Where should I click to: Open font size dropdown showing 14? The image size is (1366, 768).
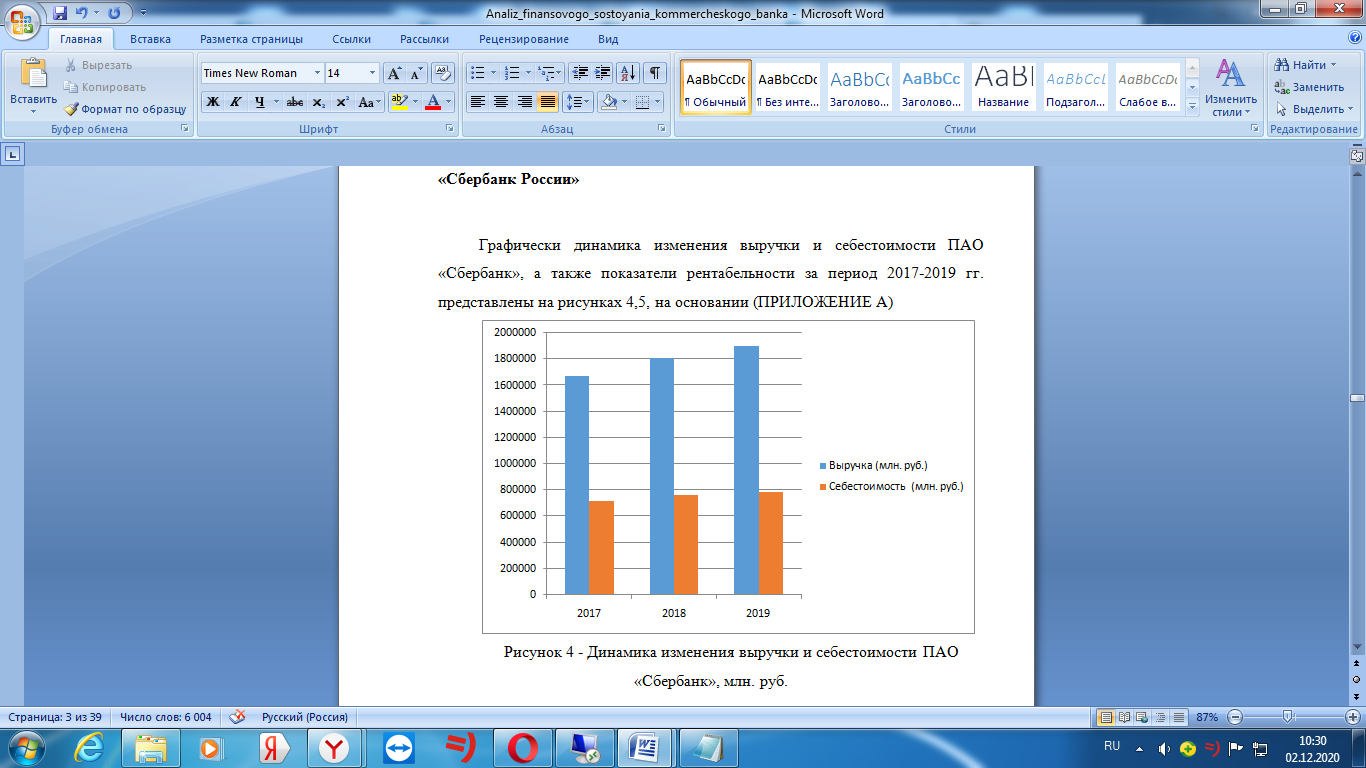point(373,73)
